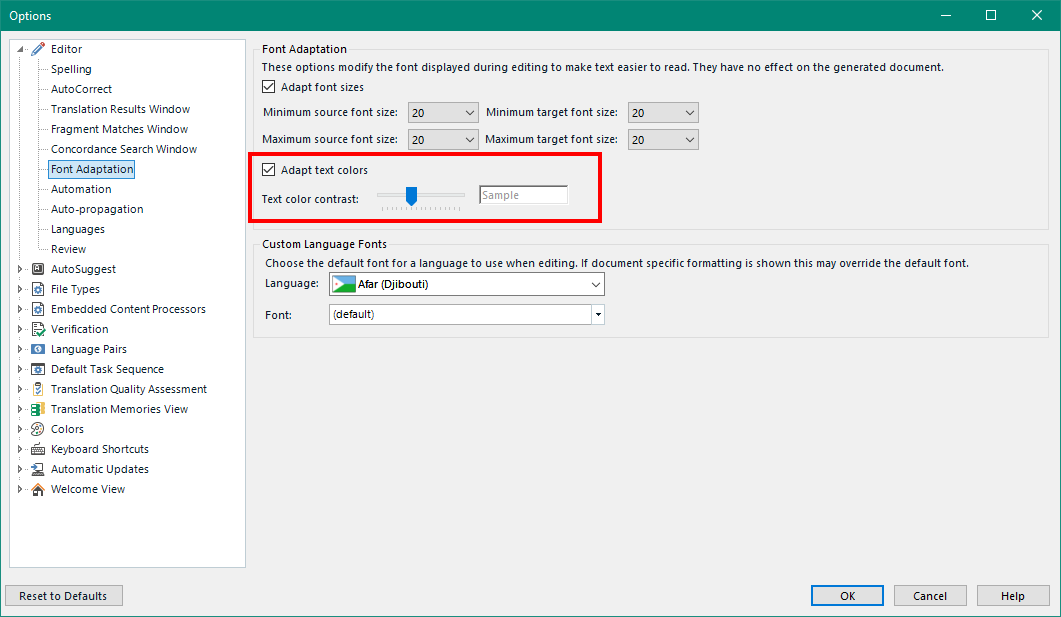The width and height of the screenshot is (1061, 617).
Task: Click the Default Task Sequence icon
Action: [38, 369]
